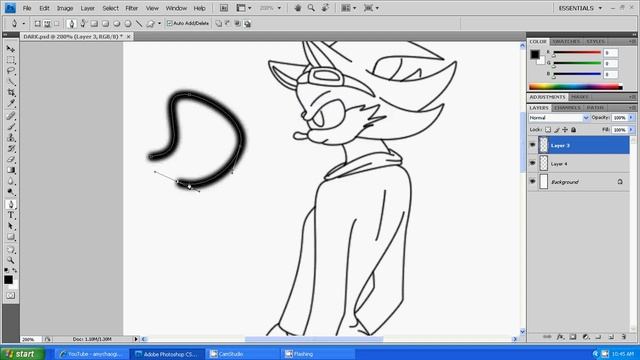Select the Eraser tool
The image size is (640, 360).
coord(11,160)
